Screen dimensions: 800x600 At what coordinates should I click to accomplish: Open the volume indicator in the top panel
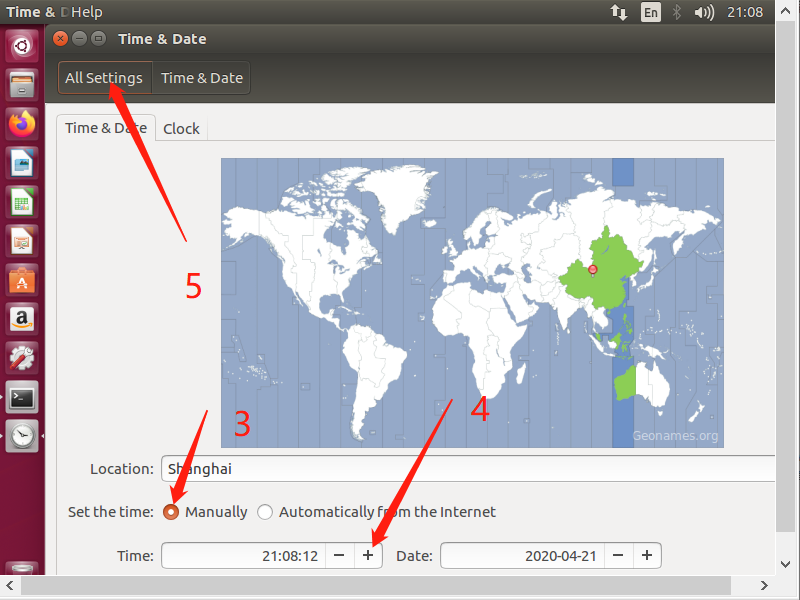[703, 12]
